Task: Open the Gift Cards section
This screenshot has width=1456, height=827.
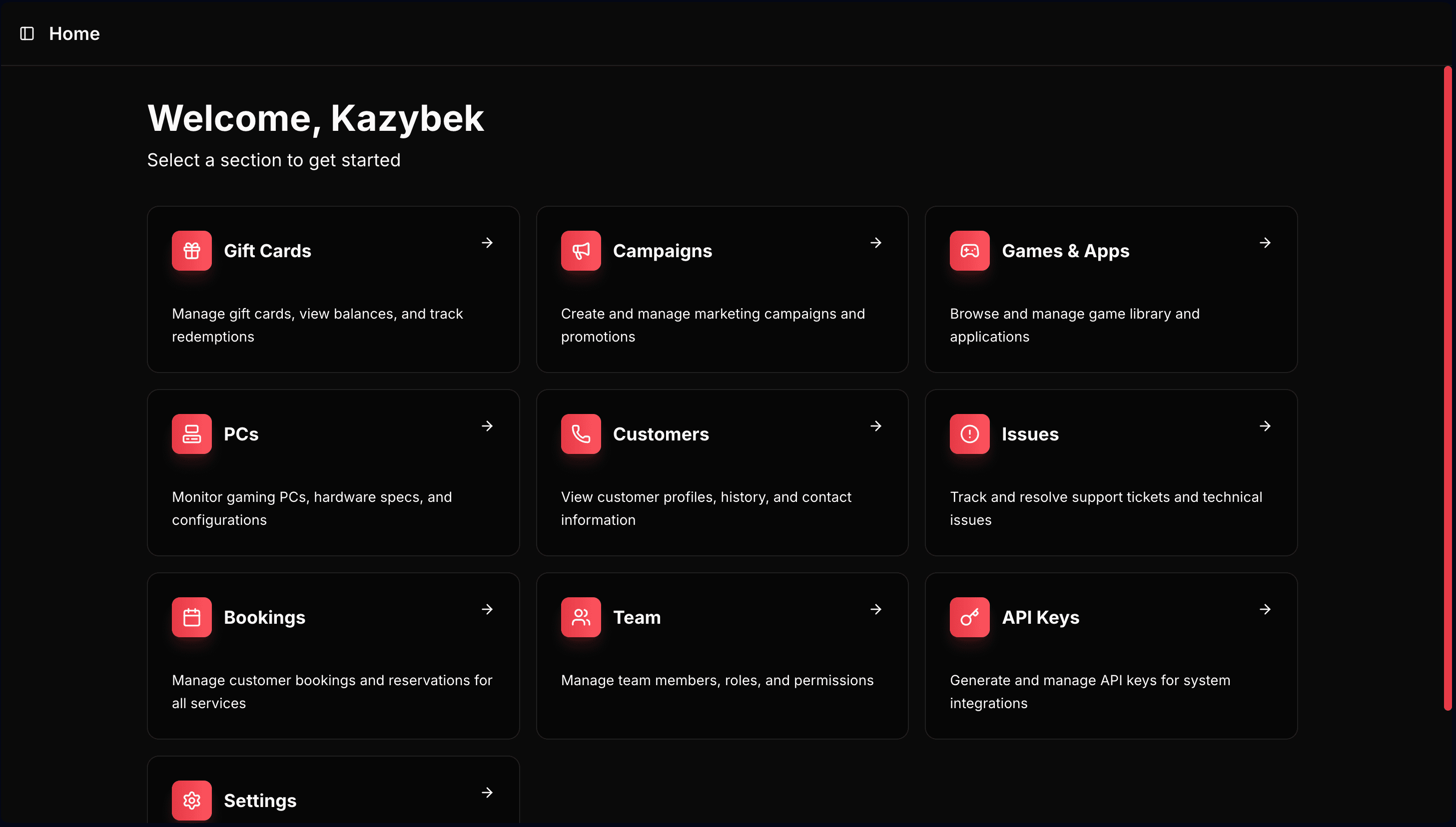Action: (333, 289)
